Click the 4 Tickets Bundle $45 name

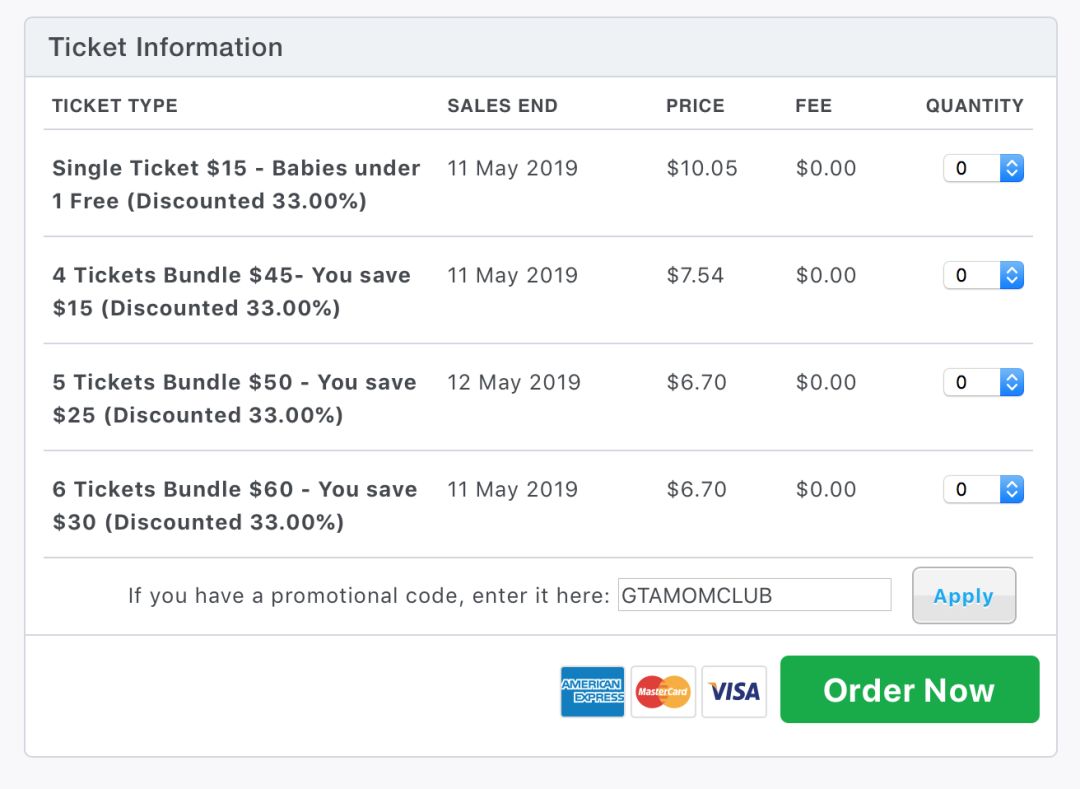click(231, 291)
